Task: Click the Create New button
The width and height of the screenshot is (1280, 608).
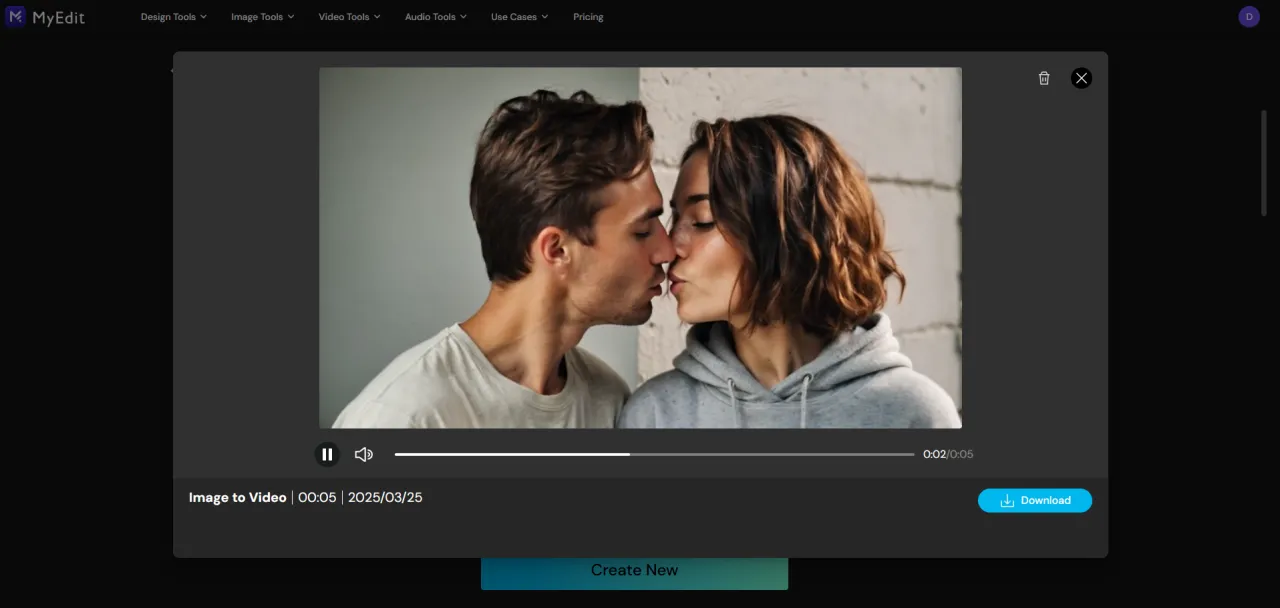Action: click(x=634, y=573)
